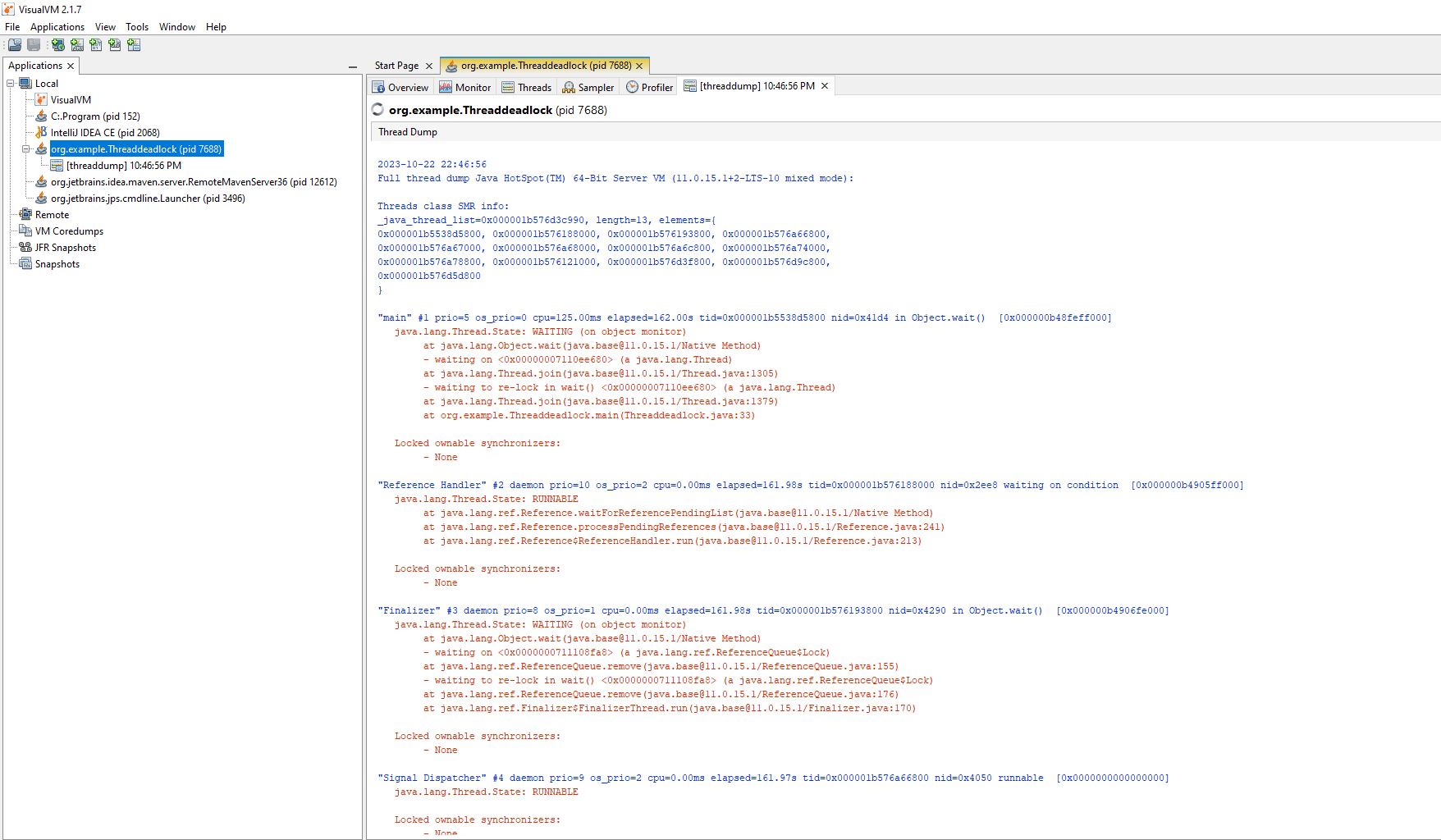Screen dimensions: 1441x840
Task: Click the Add VM Coredump toolbar icon
Action: click(x=96, y=45)
